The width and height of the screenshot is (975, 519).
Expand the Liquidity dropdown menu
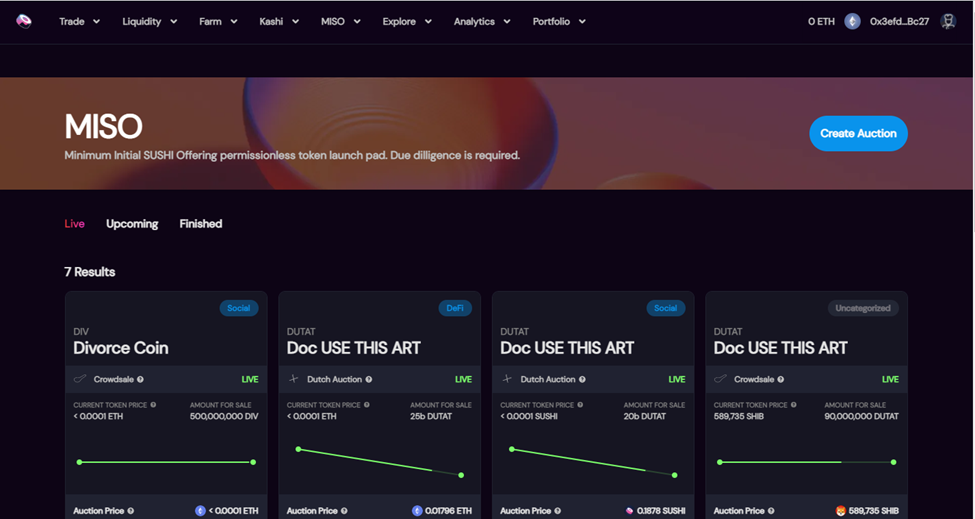coord(150,21)
